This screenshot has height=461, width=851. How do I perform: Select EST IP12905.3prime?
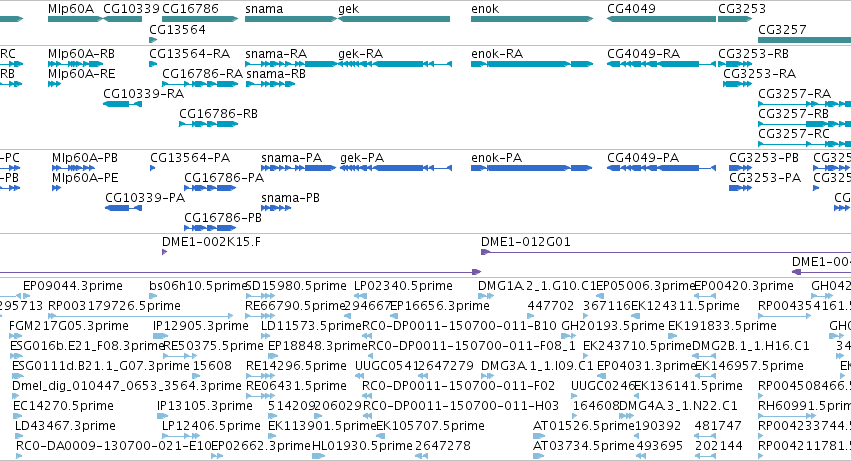coord(201,326)
